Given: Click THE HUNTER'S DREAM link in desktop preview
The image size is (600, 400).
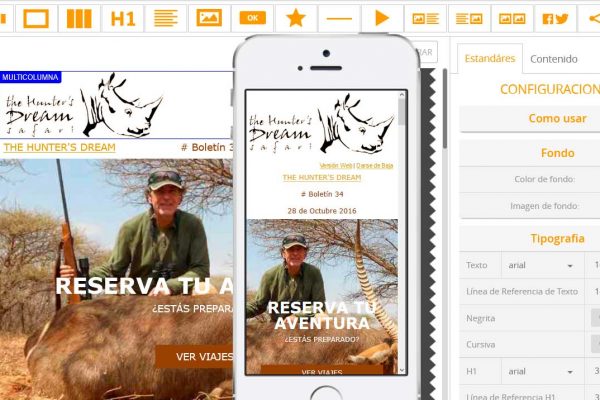Looking at the screenshot, I should tap(59, 147).
